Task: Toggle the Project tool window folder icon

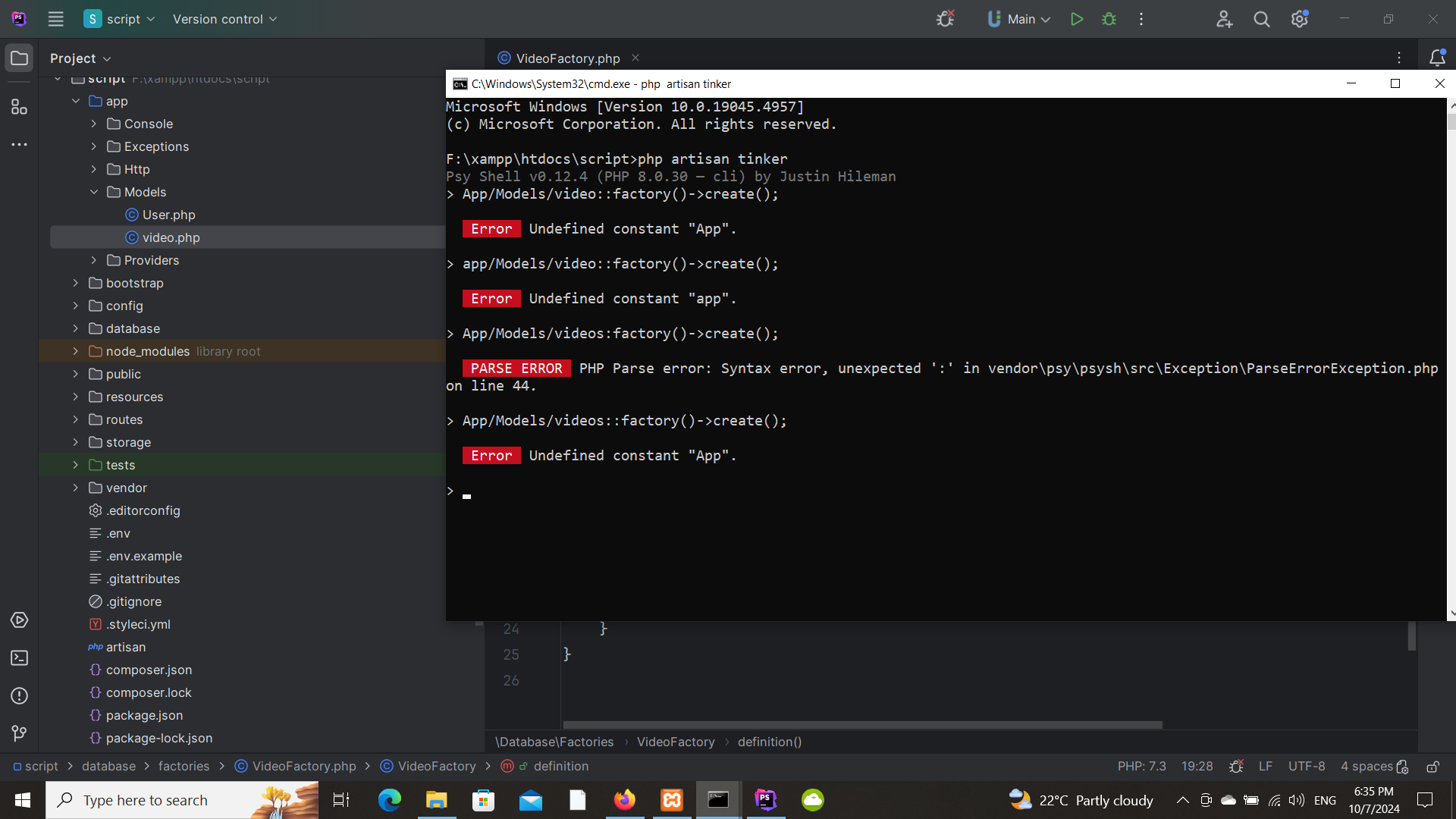Action: pos(19,58)
